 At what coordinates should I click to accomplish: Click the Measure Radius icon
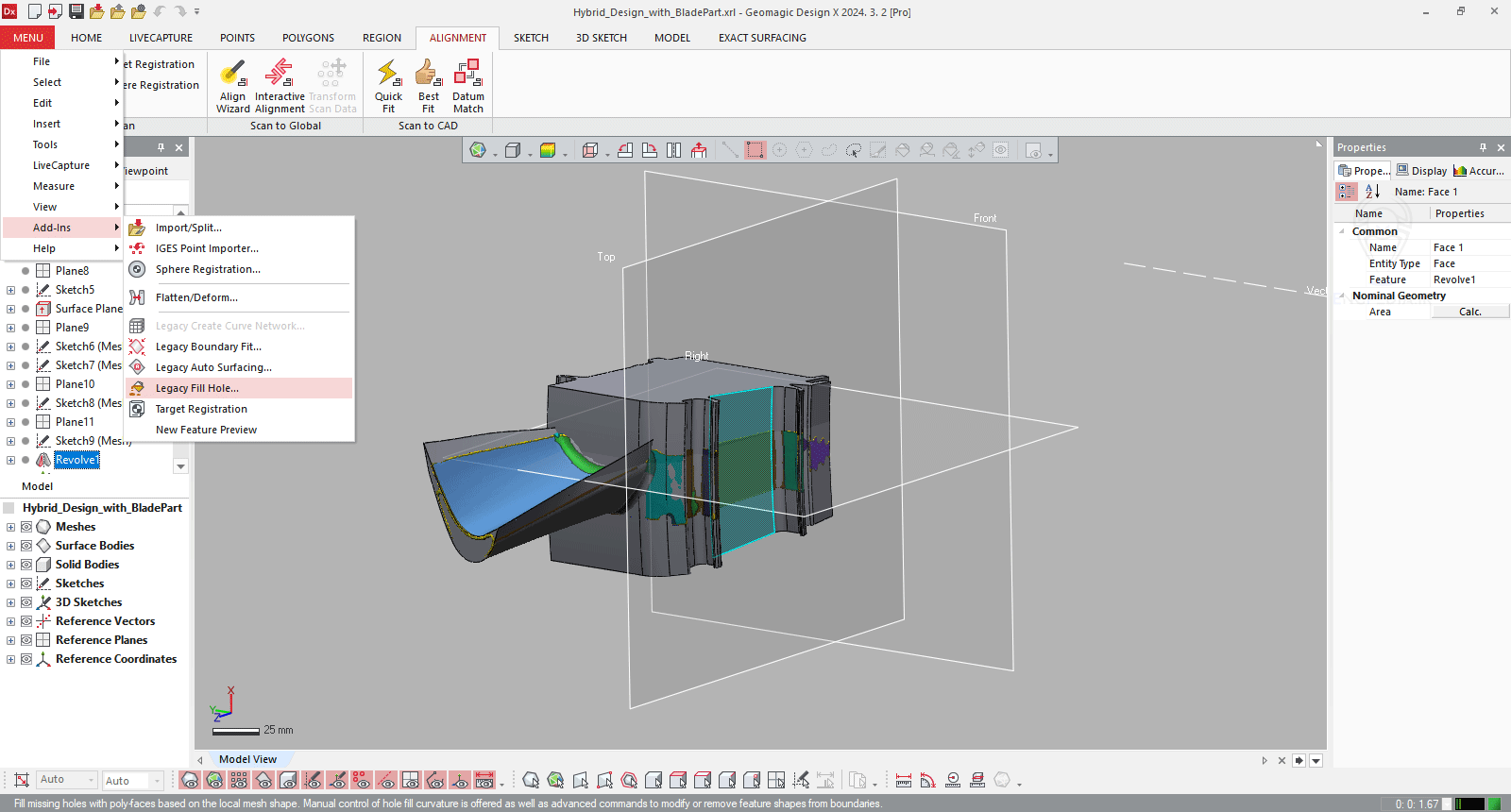click(953, 781)
